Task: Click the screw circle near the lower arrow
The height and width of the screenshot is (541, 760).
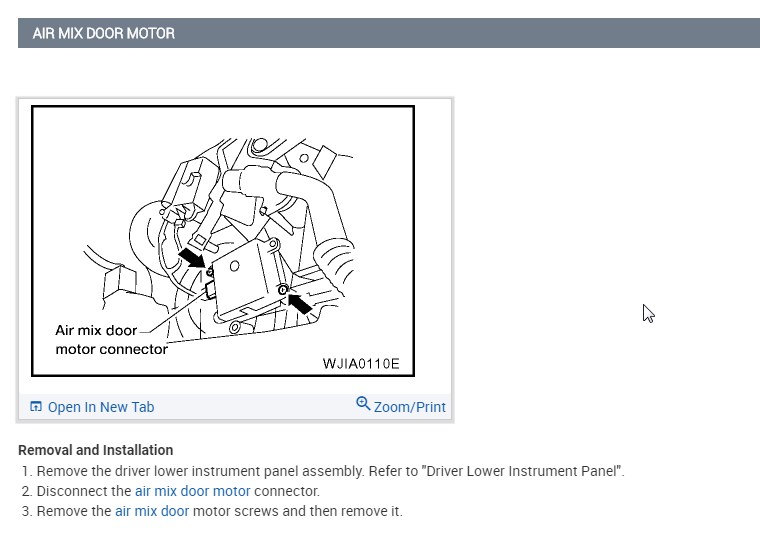Action: 283,290
